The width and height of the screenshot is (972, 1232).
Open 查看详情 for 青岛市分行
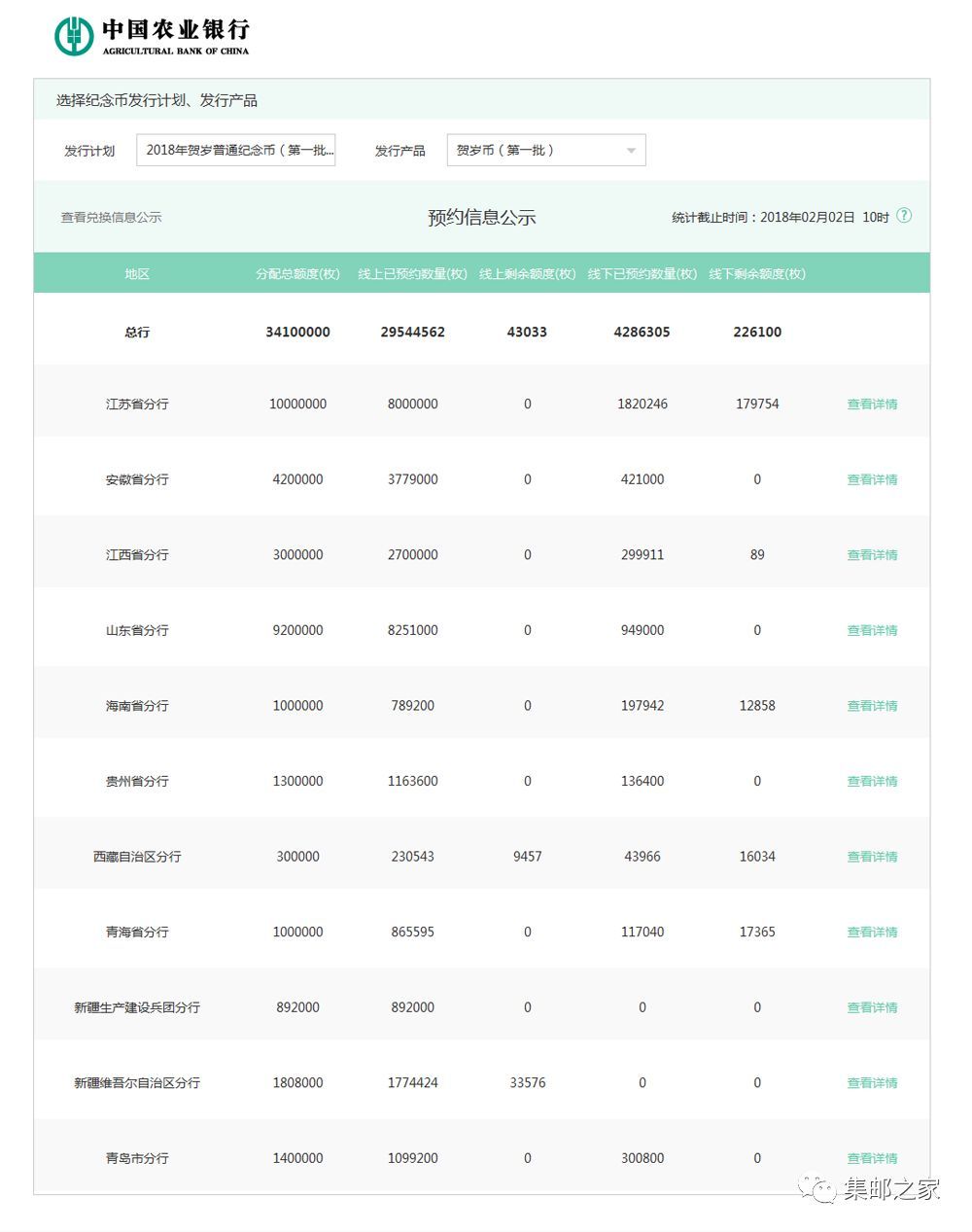[872, 1158]
